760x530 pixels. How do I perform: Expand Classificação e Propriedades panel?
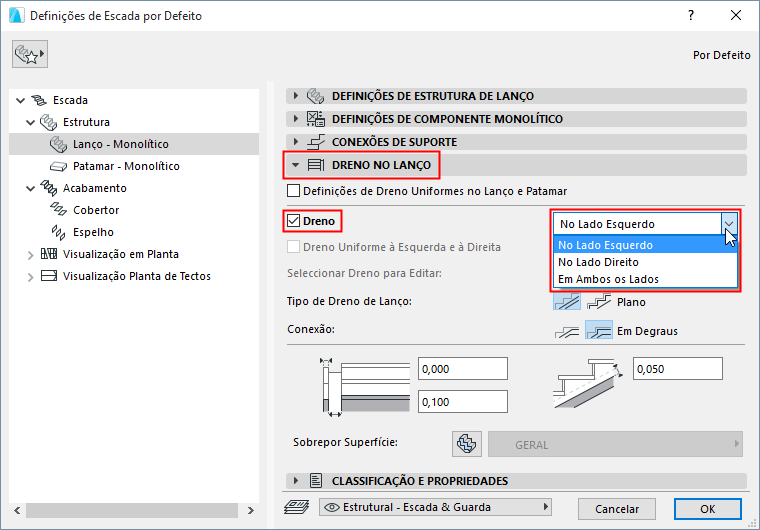(x=295, y=481)
